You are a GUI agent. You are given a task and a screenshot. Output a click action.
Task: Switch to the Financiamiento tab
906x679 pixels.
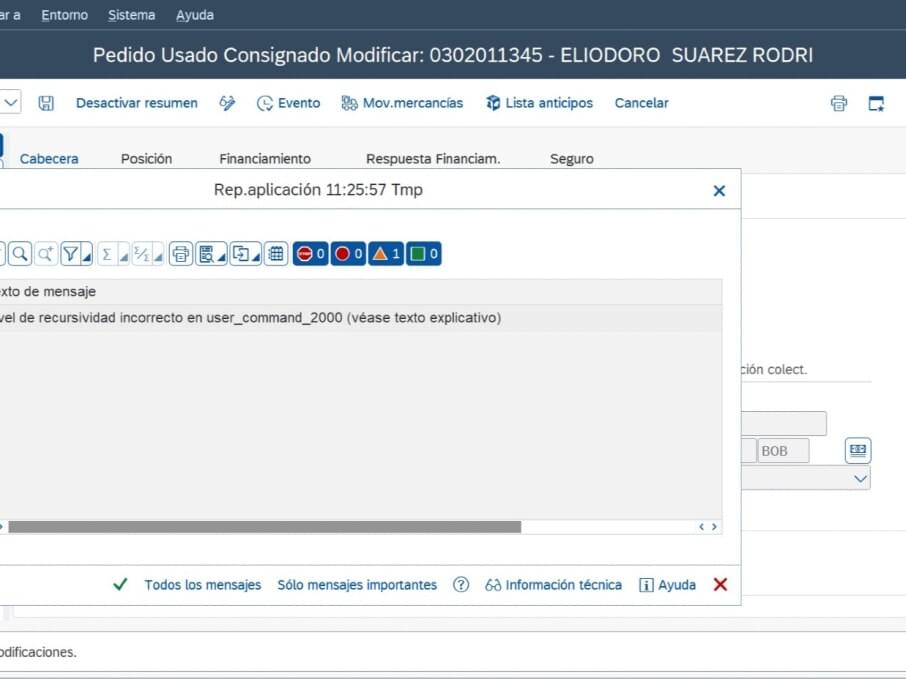[x=265, y=158]
